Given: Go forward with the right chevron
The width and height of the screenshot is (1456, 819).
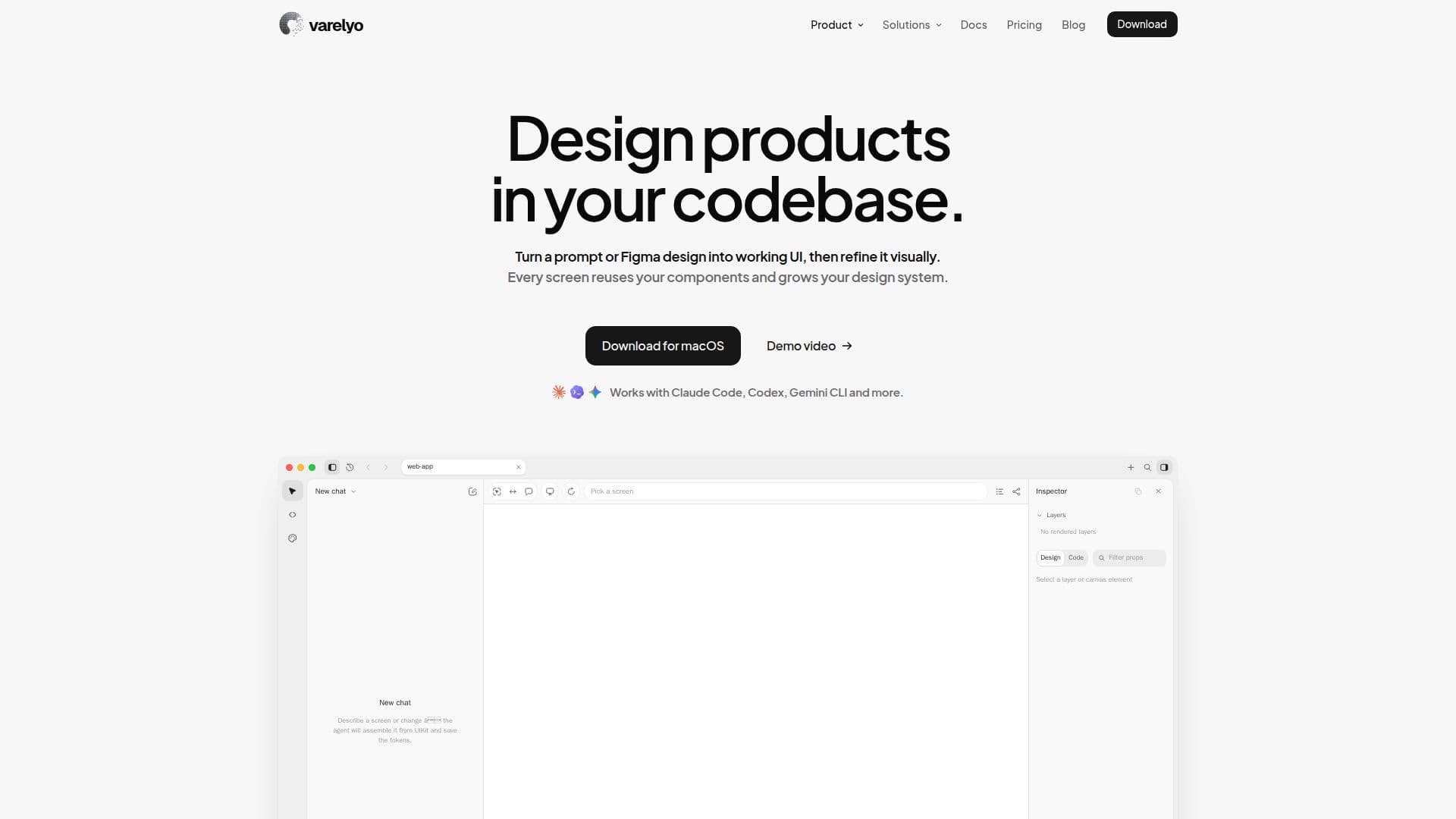Looking at the screenshot, I should tap(385, 467).
